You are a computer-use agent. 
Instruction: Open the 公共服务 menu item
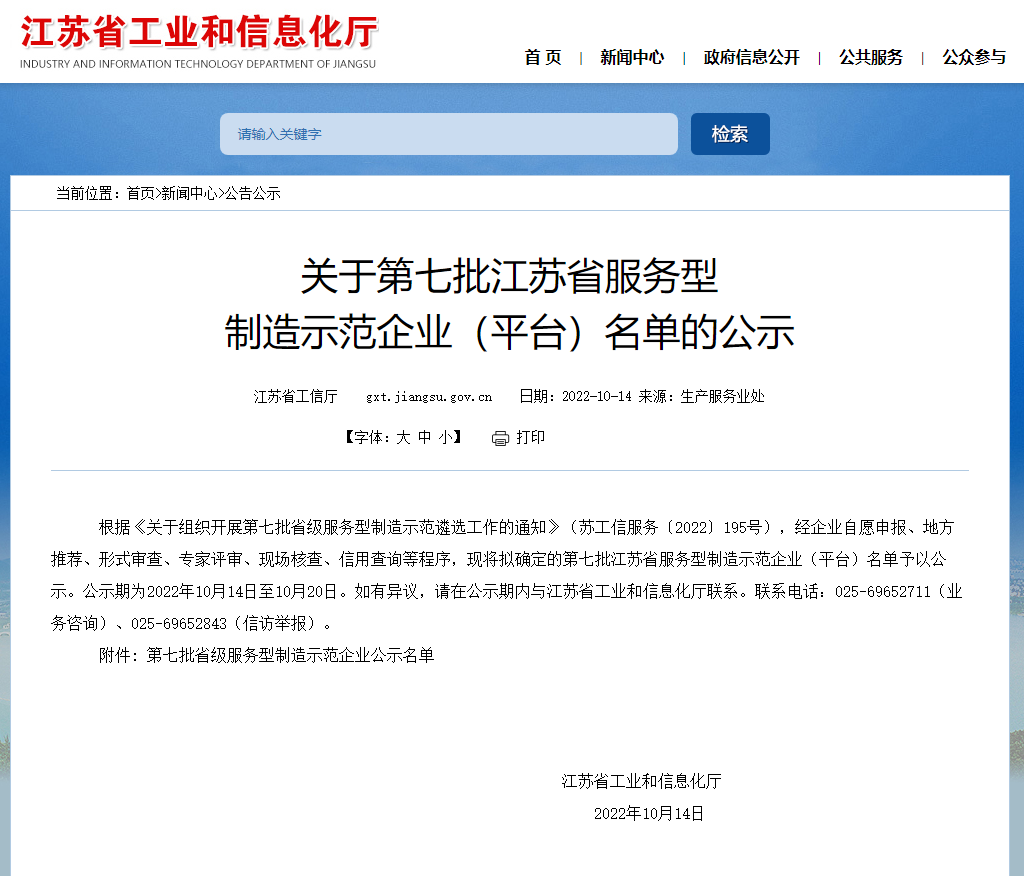click(869, 58)
